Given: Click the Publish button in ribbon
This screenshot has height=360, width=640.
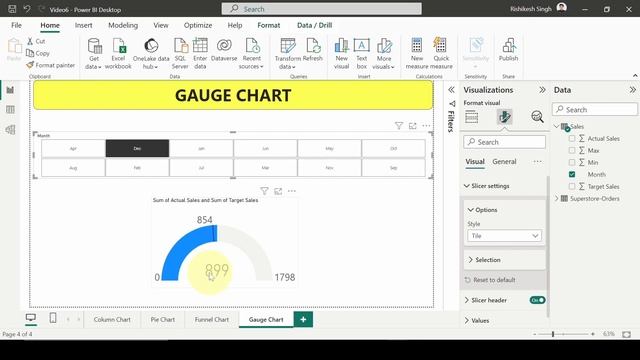Looking at the screenshot, I should (508, 49).
